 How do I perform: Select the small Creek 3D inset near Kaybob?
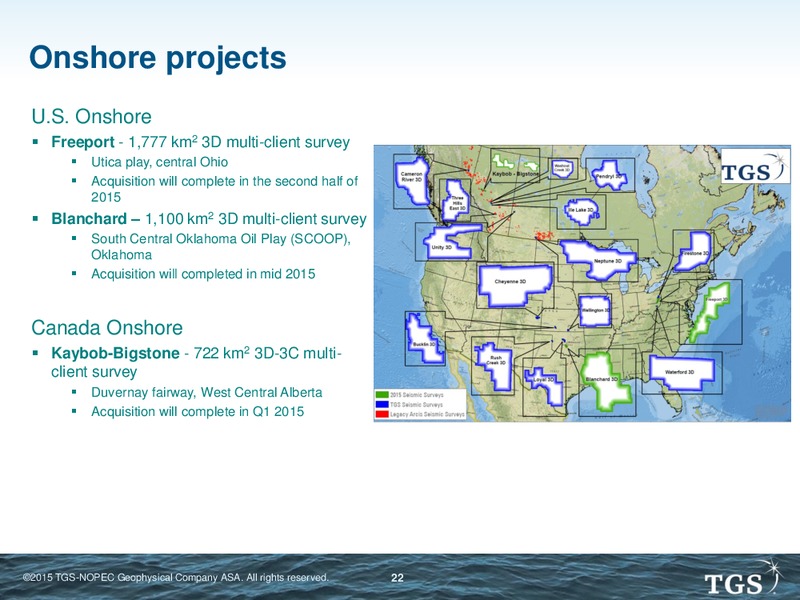(562, 168)
